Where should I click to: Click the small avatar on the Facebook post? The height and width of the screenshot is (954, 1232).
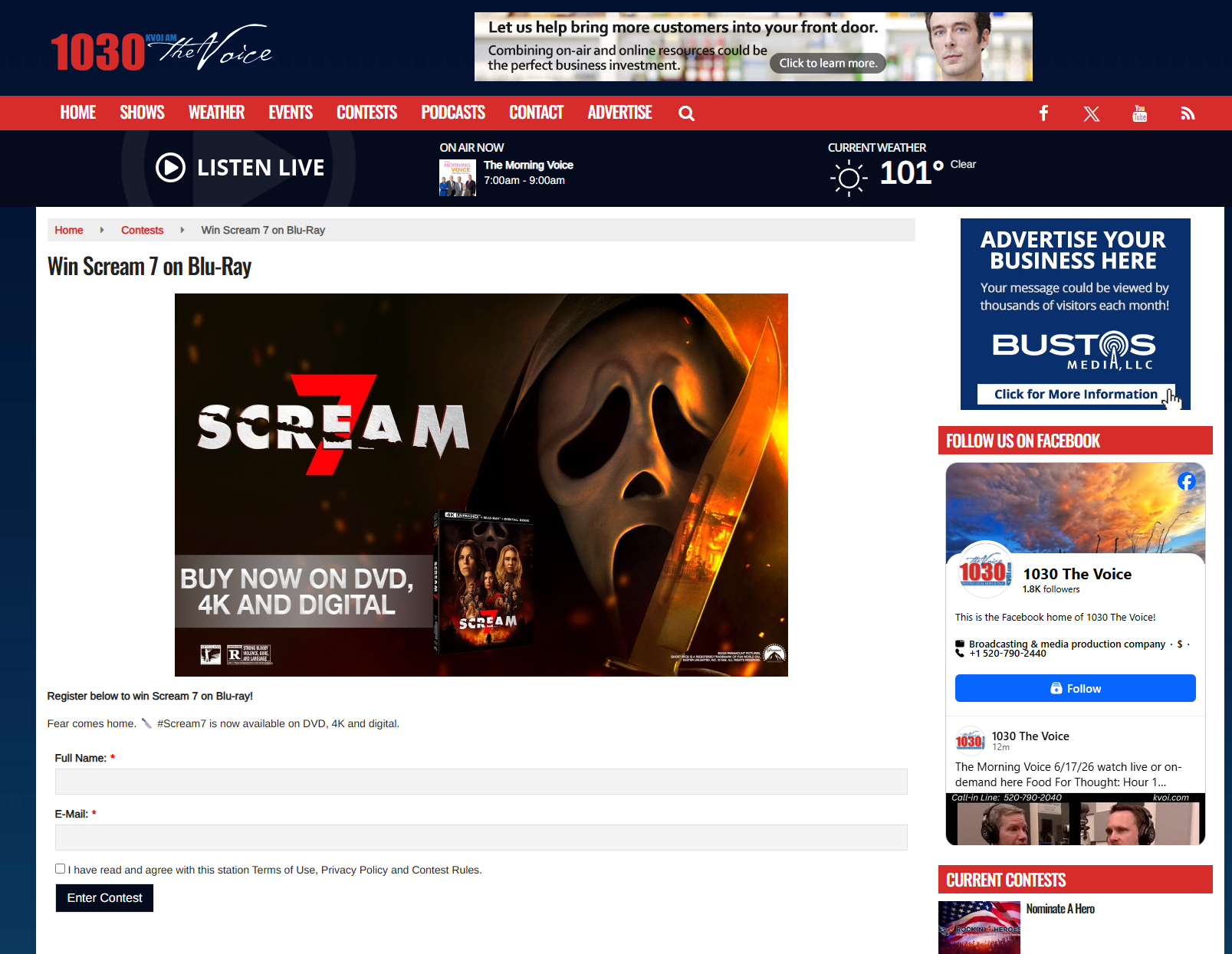point(970,740)
